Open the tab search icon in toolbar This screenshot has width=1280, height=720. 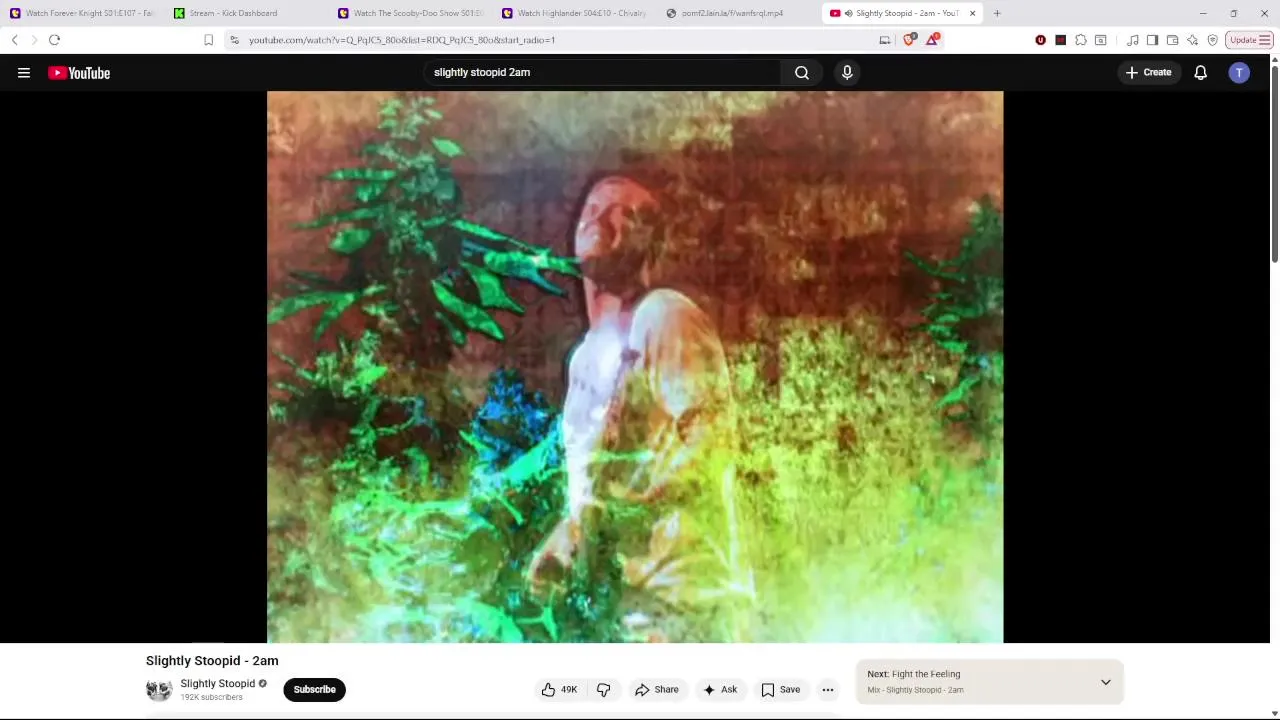tap(1101, 40)
